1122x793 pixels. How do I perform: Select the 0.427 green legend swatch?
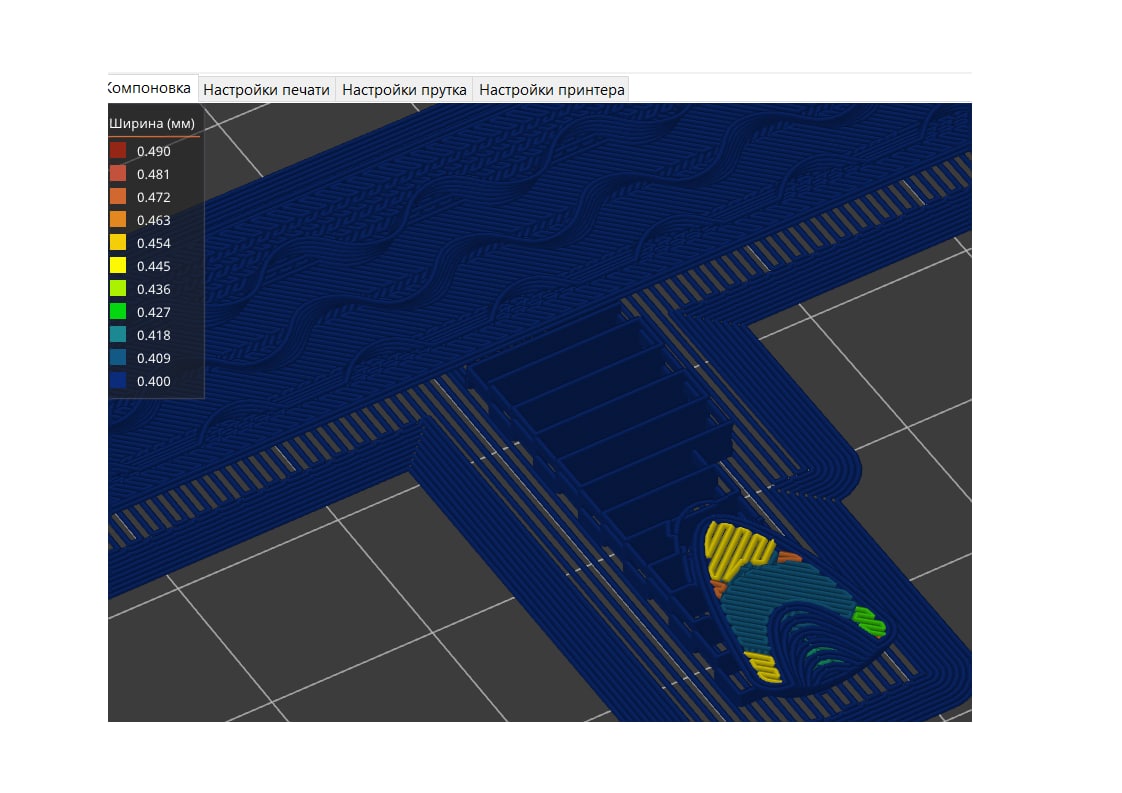118,311
